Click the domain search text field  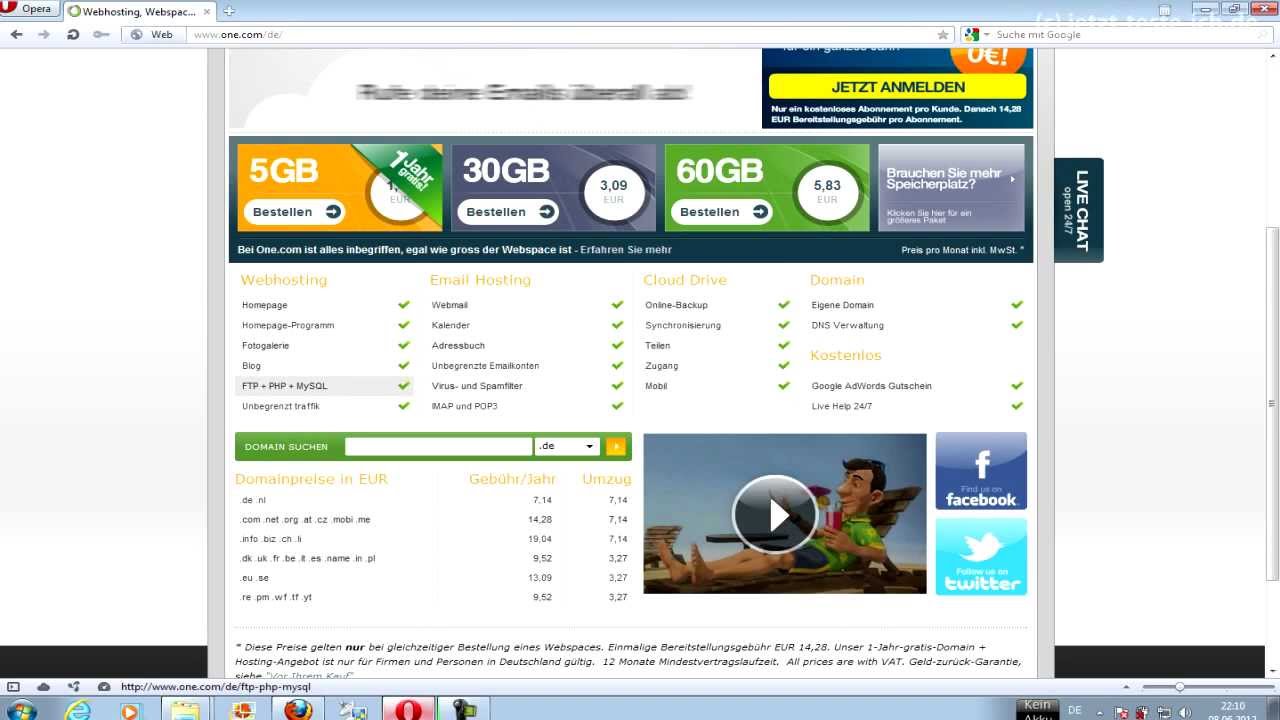pos(438,446)
